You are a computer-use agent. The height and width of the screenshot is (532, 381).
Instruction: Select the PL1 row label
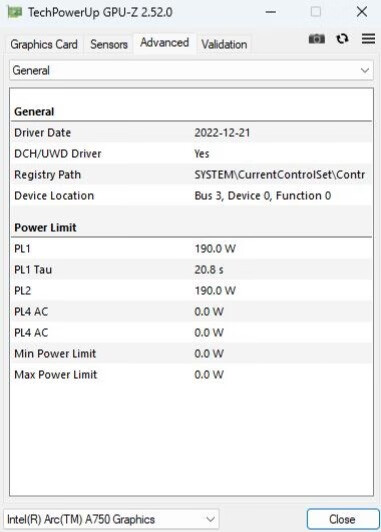22,249
